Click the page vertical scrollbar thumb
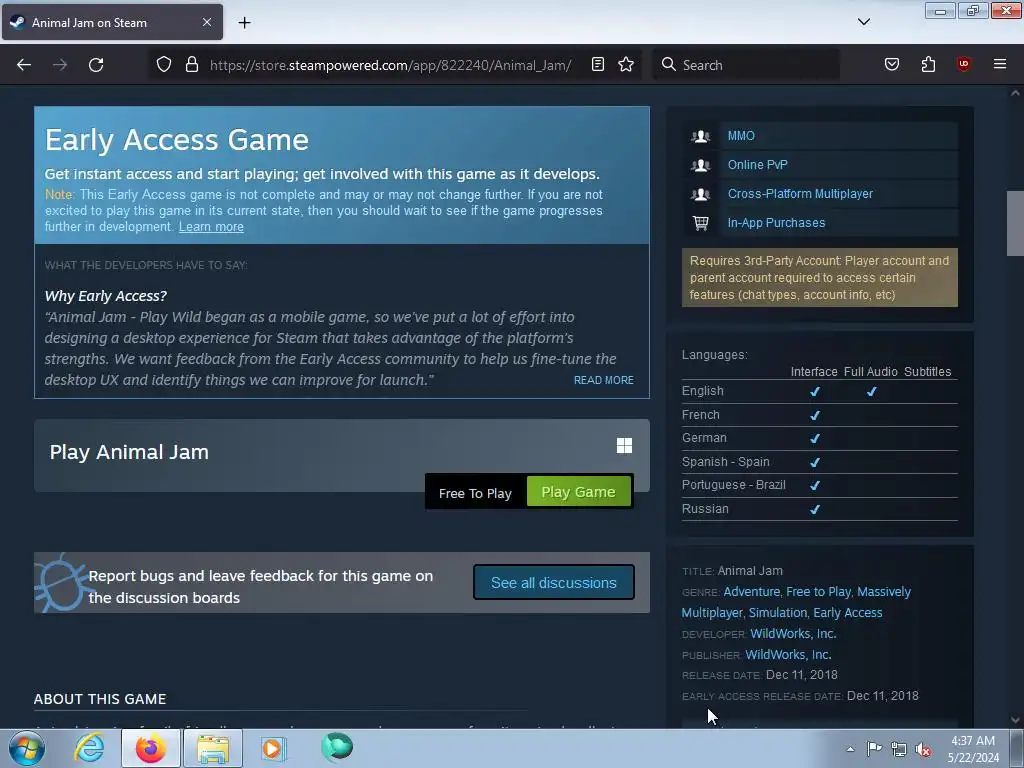Screen dimensions: 1024x768 tap(1015, 223)
